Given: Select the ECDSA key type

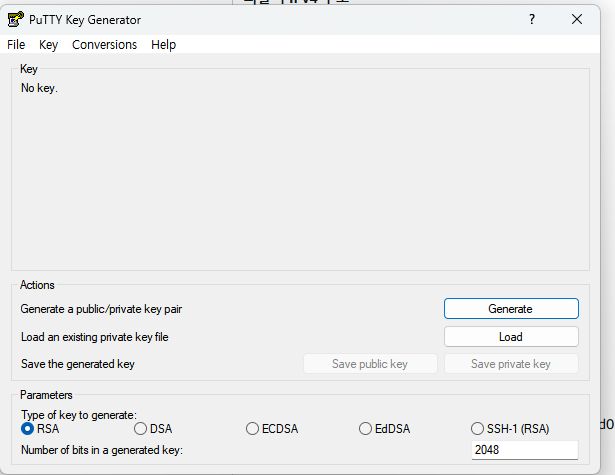Looking at the screenshot, I should coord(272,429).
